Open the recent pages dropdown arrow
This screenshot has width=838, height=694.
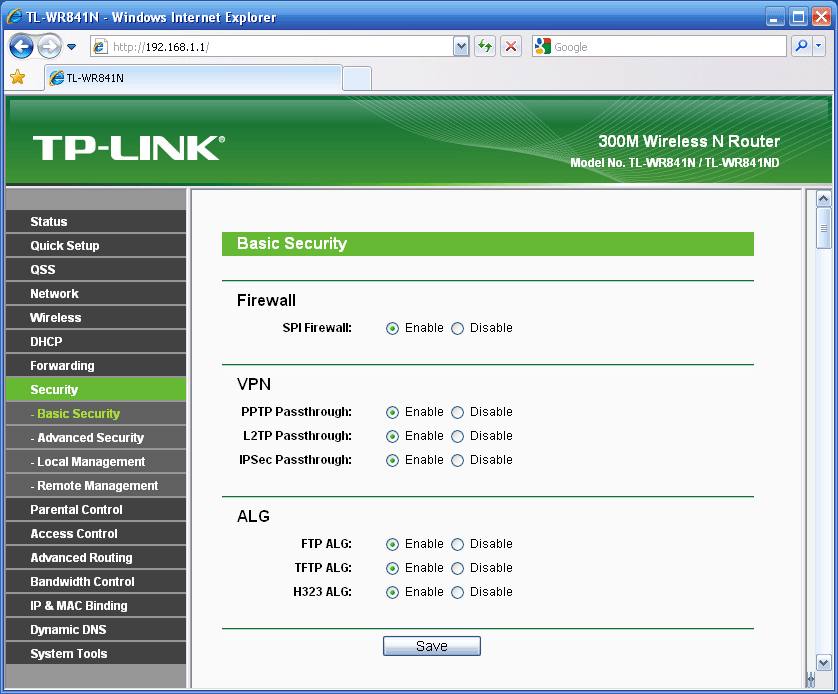coord(72,47)
